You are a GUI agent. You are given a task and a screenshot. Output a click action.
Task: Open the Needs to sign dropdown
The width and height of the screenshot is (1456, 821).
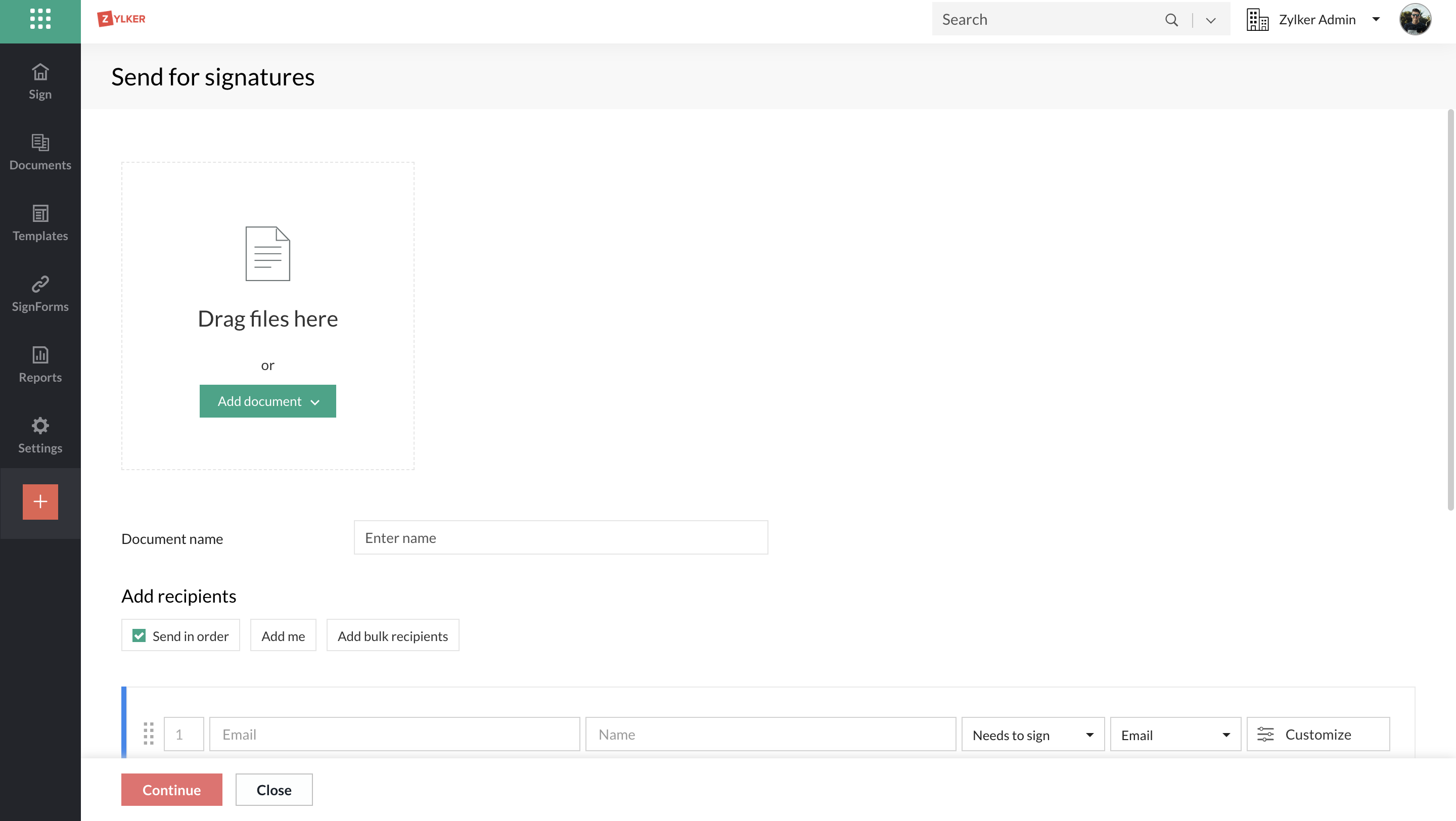pyautogui.click(x=1032, y=735)
